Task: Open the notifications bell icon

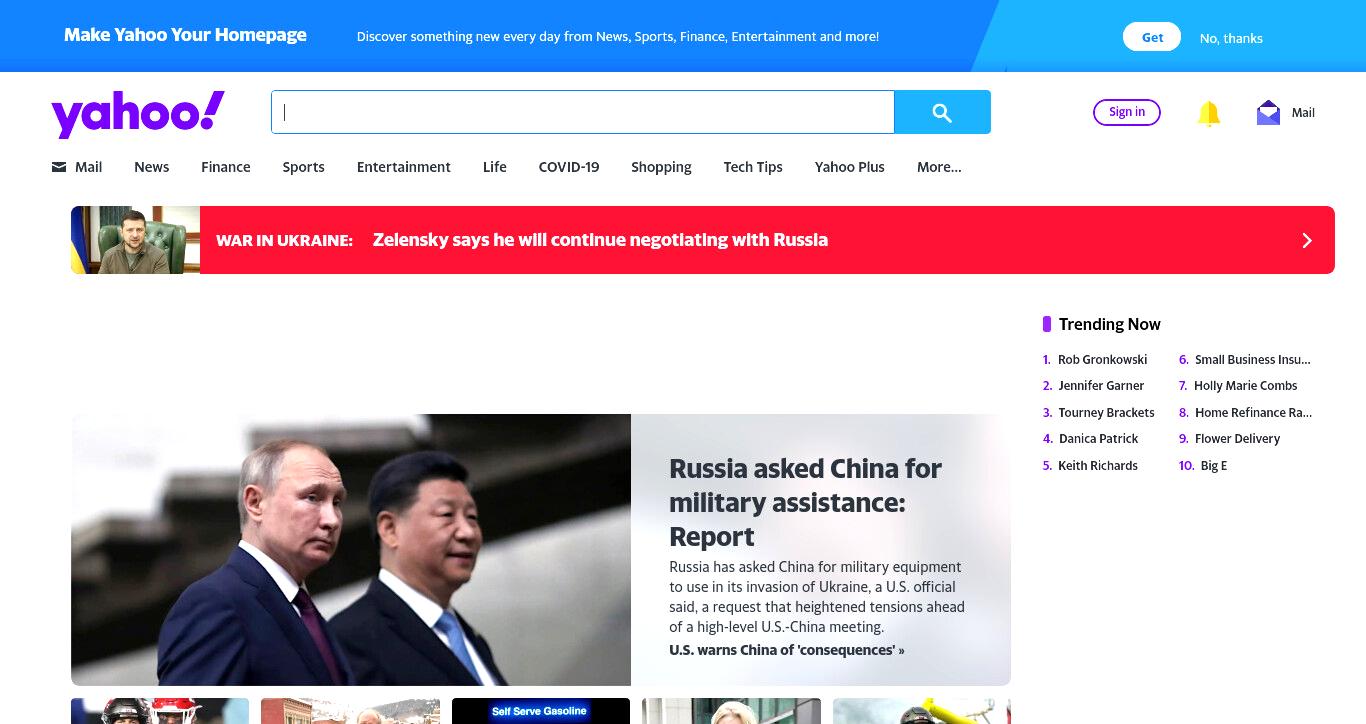Action: pyautogui.click(x=1209, y=113)
